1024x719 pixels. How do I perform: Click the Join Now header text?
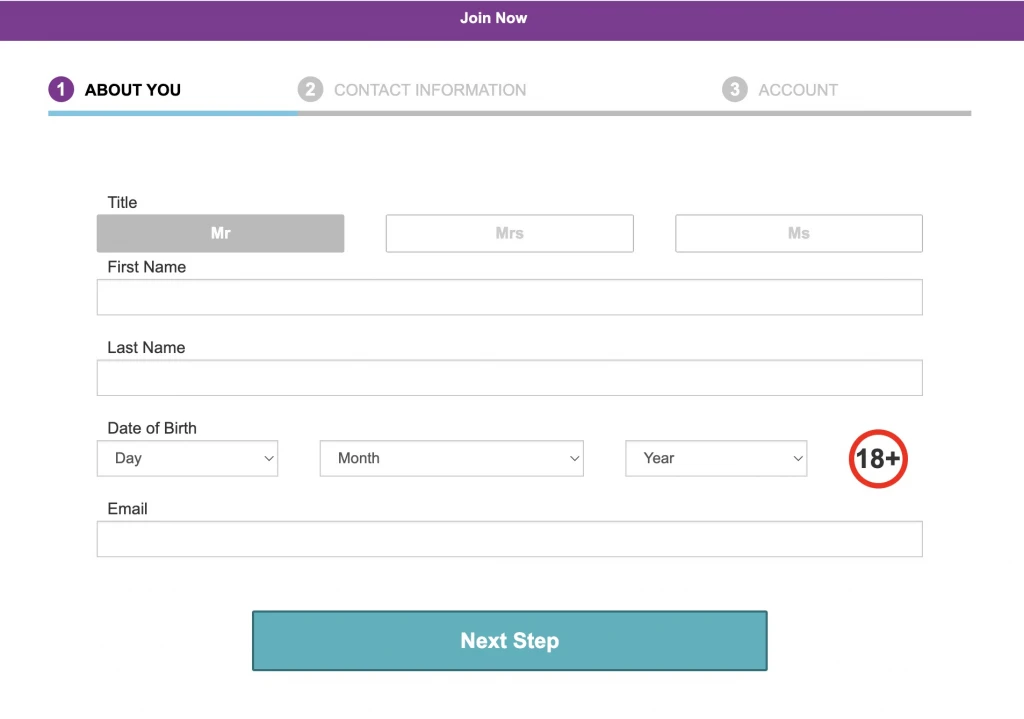(x=493, y=18)
